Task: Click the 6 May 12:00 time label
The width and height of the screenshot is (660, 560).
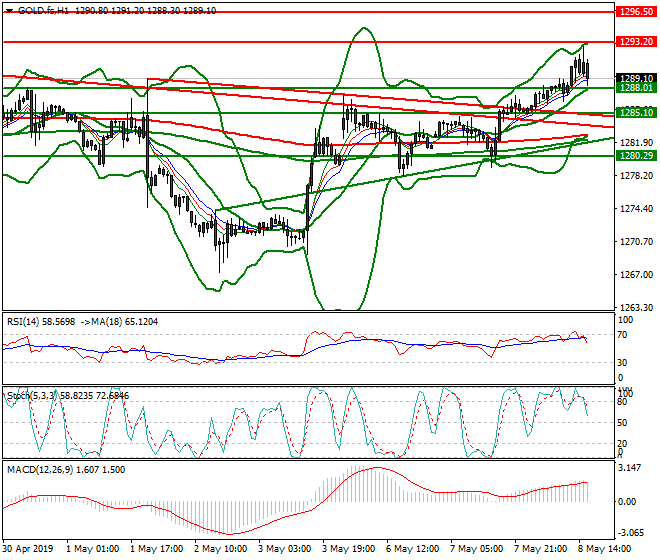Action: point(412,549)
